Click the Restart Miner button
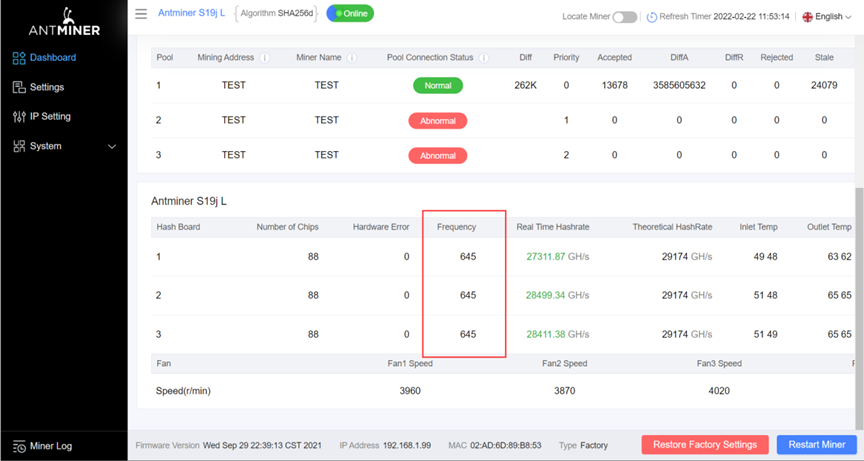 [816, 444]
